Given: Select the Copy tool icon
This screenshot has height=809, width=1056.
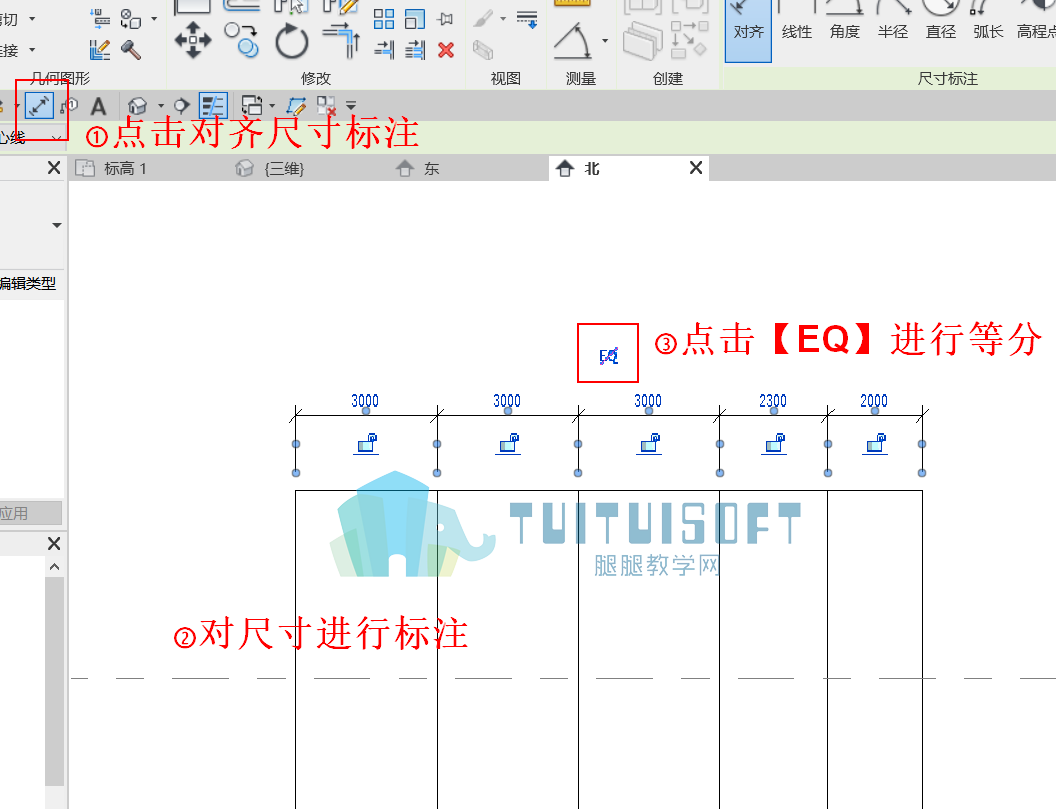Looking at the screenshot, I should (241, 40).
